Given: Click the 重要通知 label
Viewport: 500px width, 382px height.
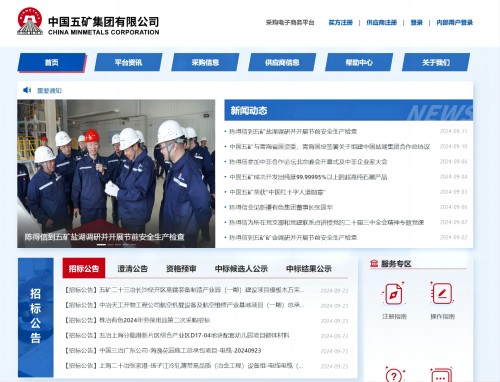Looking at the screenshot, I should coord(50,90).
